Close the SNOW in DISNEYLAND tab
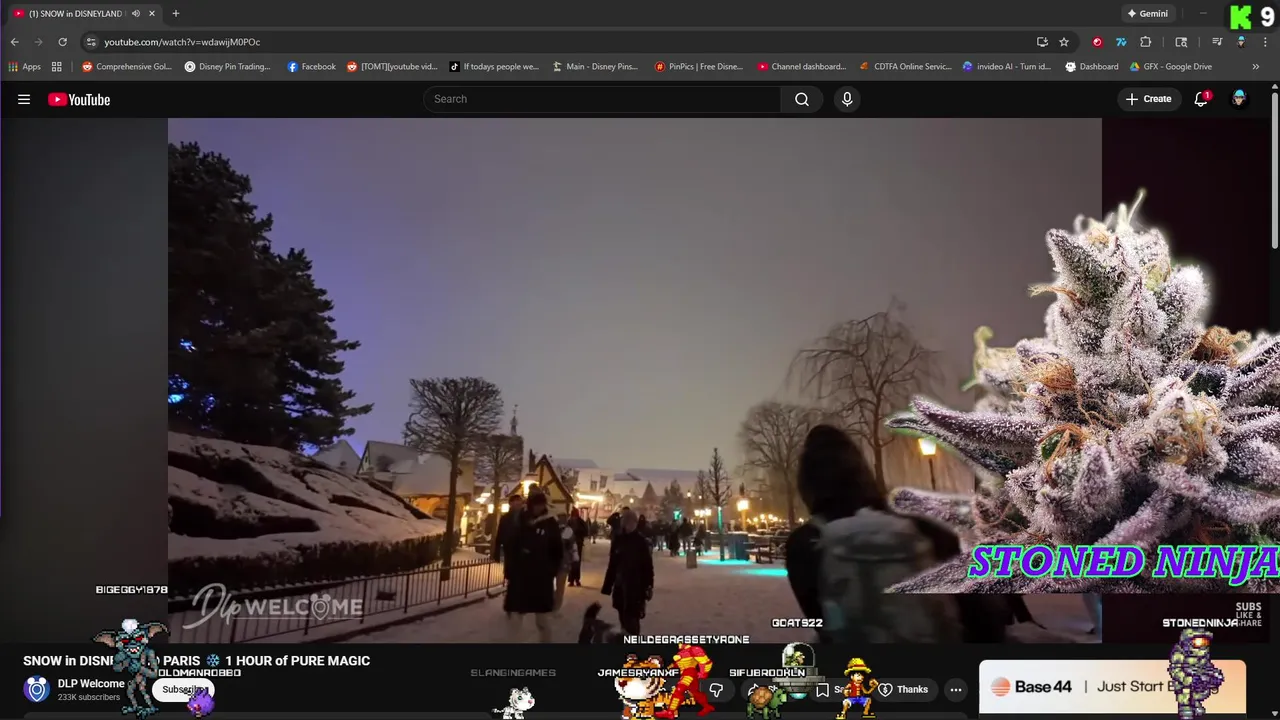The width and height of the screenshot is (1280, 720). [152, 14]
